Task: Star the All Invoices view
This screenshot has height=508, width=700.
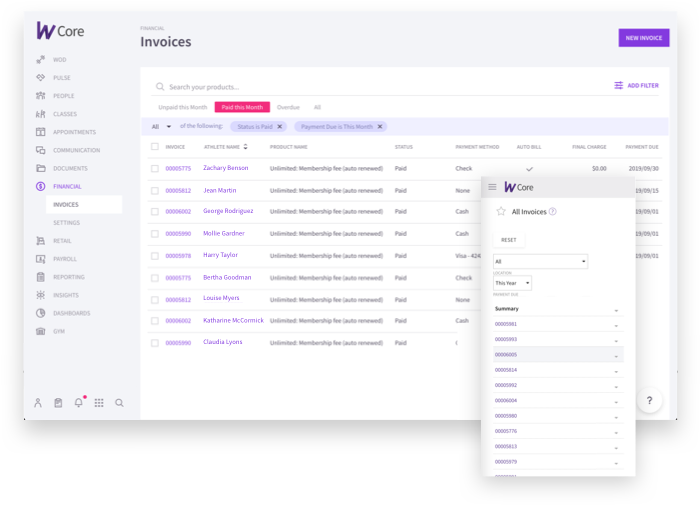Action: [501, 211]
